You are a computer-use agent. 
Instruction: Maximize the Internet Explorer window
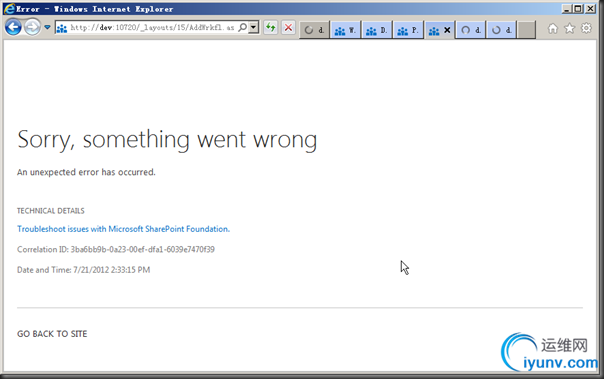[578, 8]
